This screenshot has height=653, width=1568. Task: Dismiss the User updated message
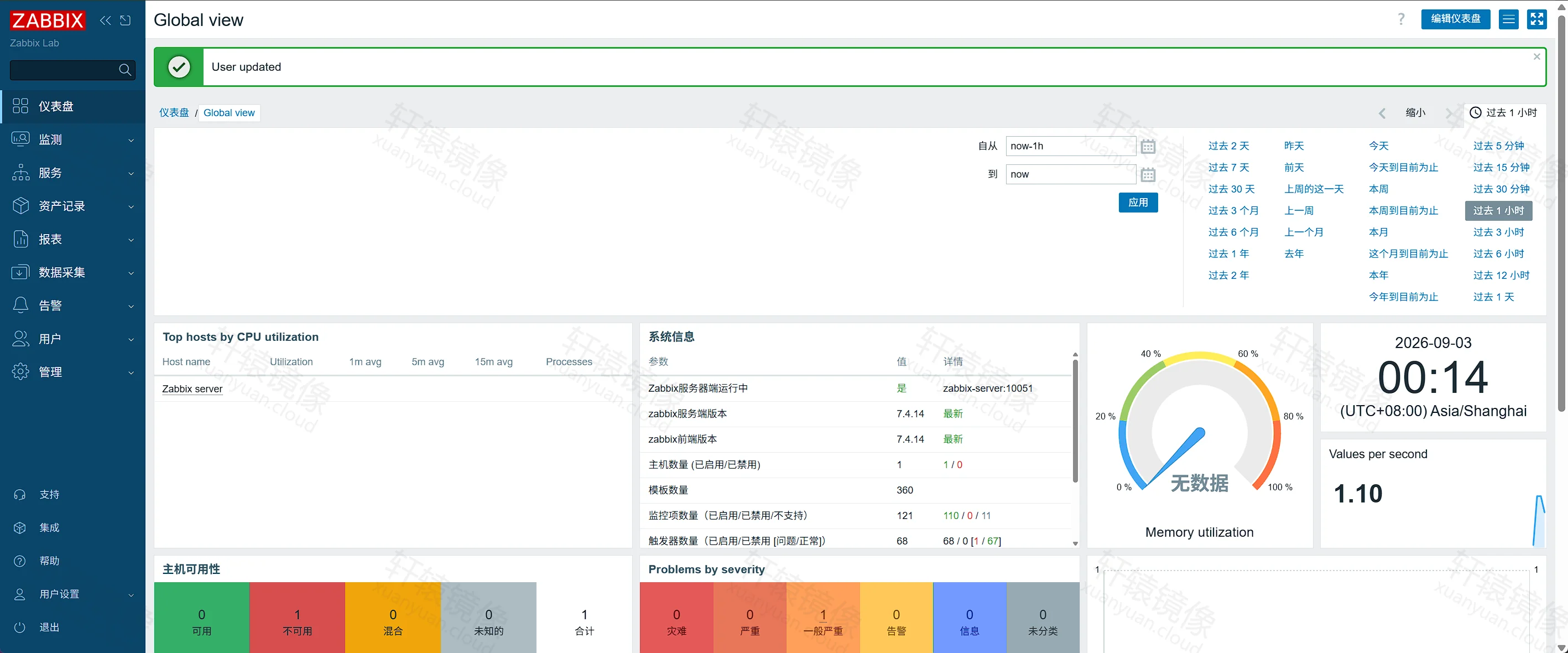[1537, 56]
